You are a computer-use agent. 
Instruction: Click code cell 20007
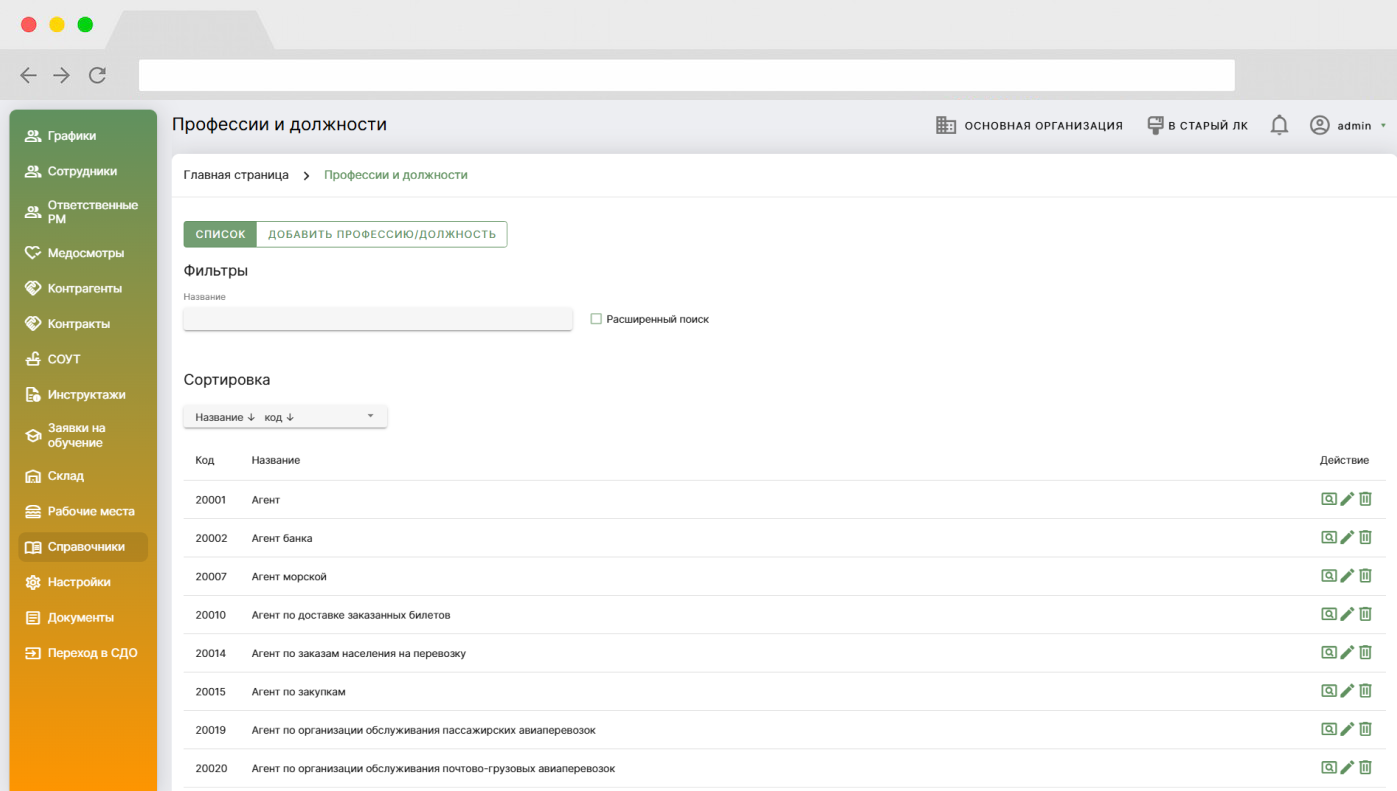point(211,576)
